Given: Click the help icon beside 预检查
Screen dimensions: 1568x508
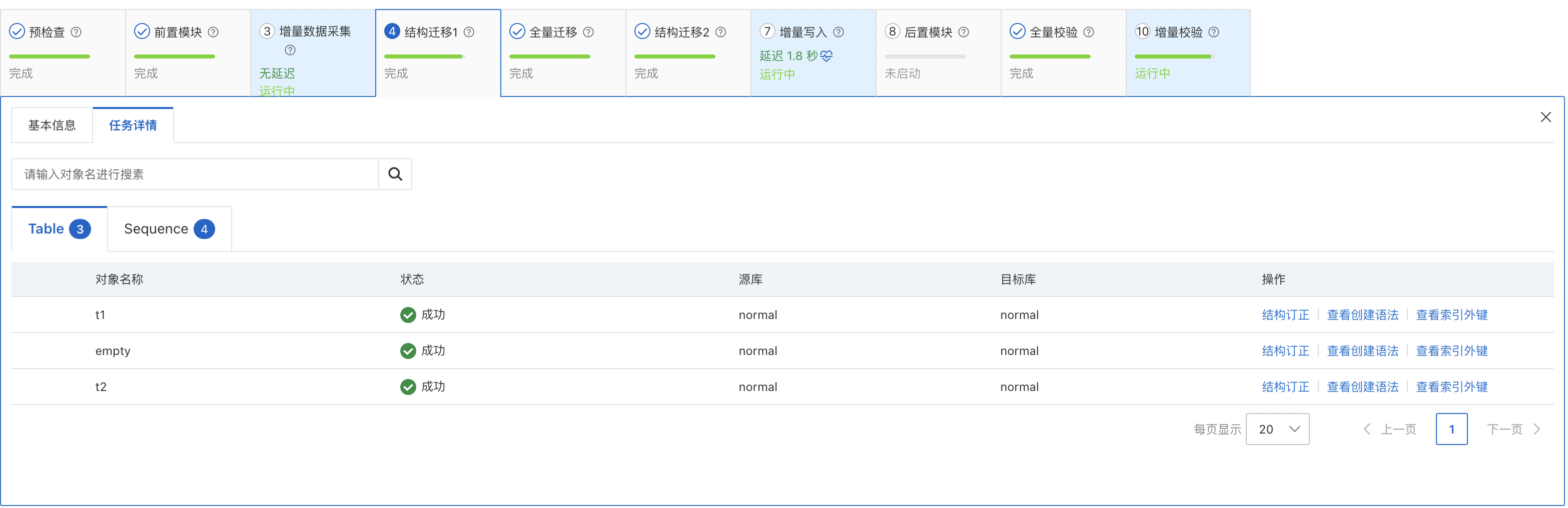Looking at the screenshot, I should [x=76, y=32].
